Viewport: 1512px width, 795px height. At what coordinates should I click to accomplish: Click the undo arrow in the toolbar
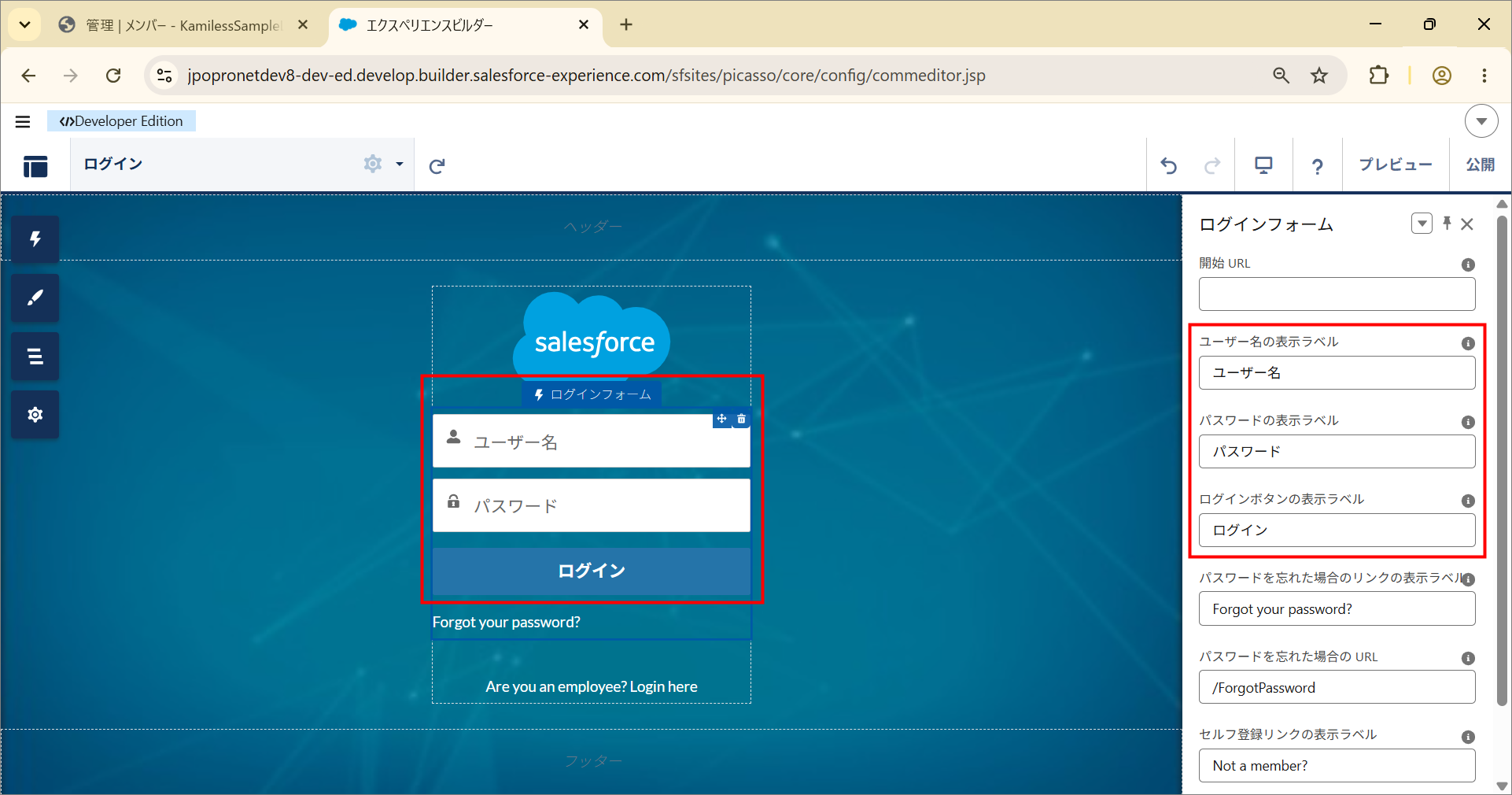[1168, 165]
